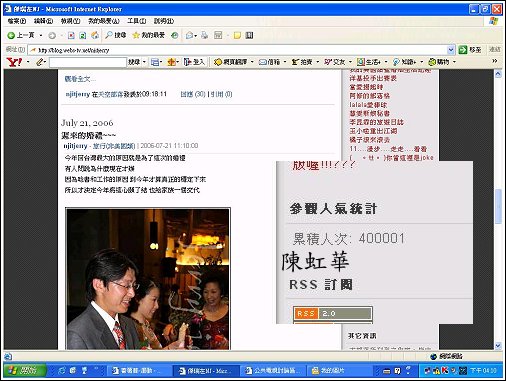Switch to the 我的圖片 taskbar window
506x381 pixels.
coord(339,370)
